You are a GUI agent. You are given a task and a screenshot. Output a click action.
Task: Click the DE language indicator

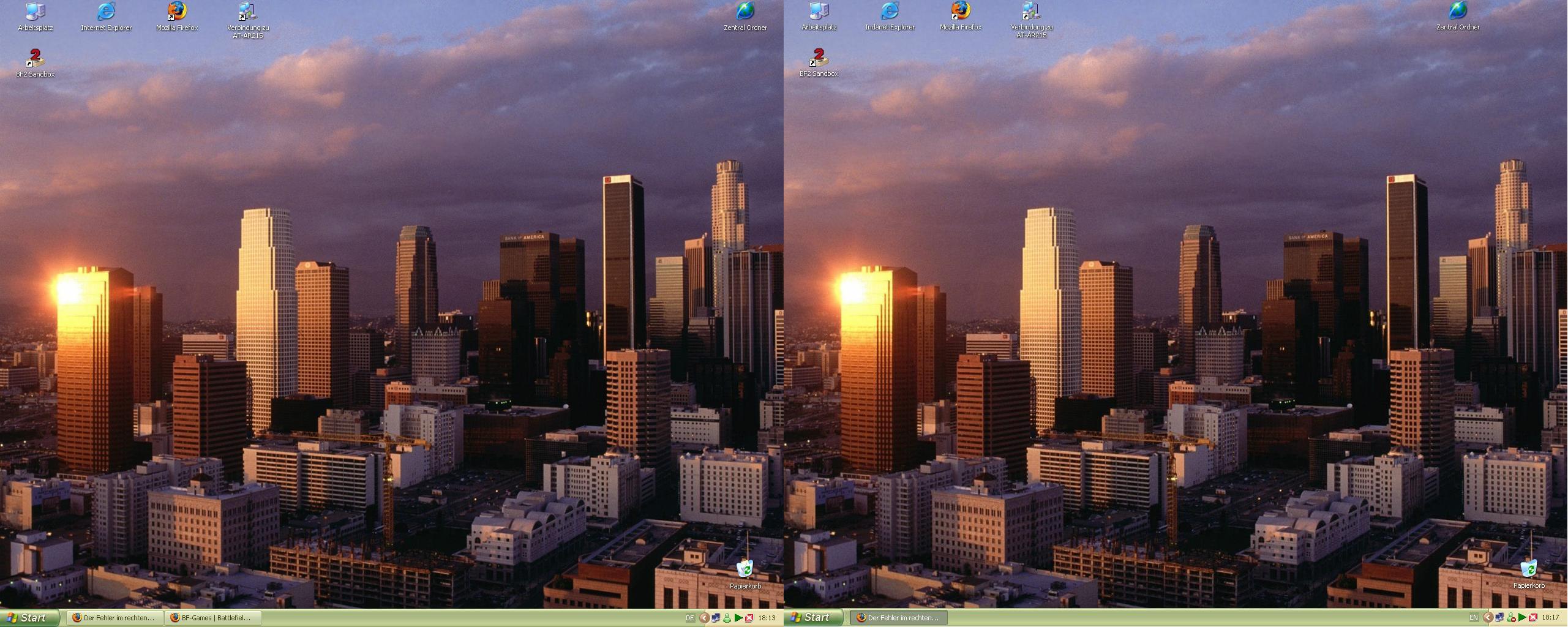[x=689, y=618]
